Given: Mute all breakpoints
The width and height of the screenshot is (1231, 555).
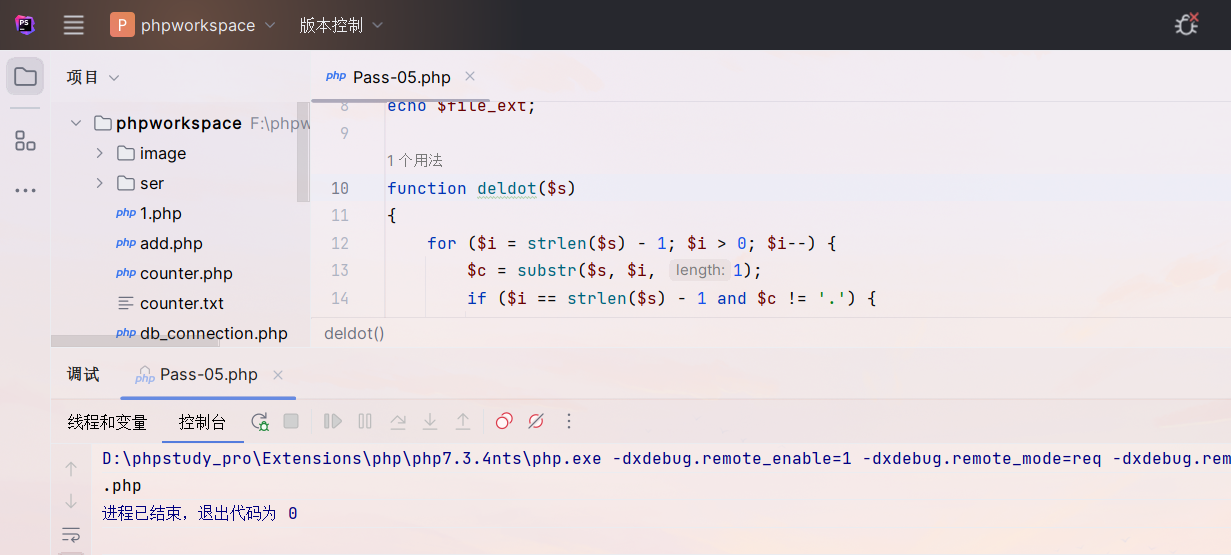Looking at the screenshot, I should pos(536,422).
